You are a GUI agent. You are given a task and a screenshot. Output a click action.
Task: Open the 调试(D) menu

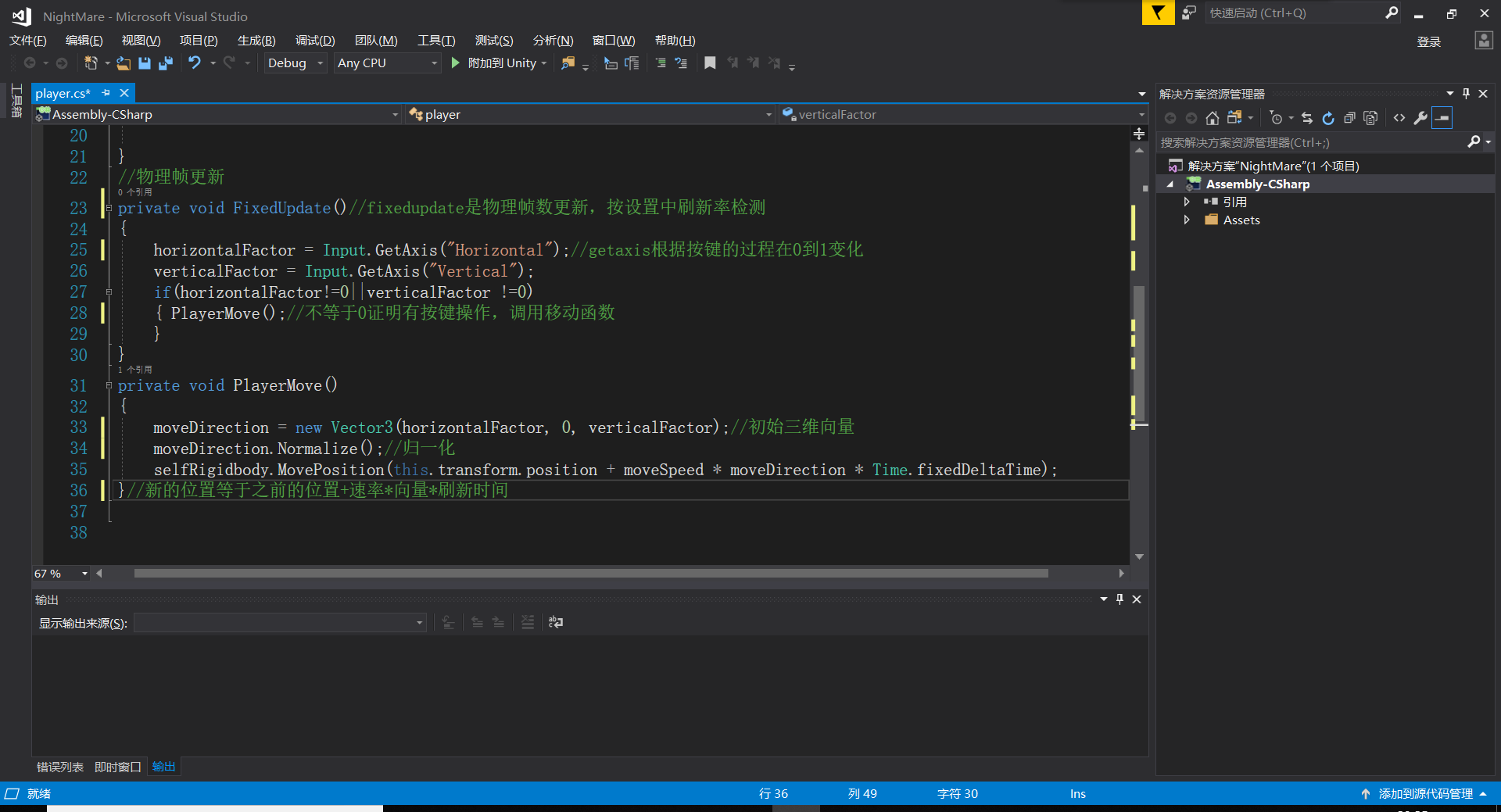[314, 40]
